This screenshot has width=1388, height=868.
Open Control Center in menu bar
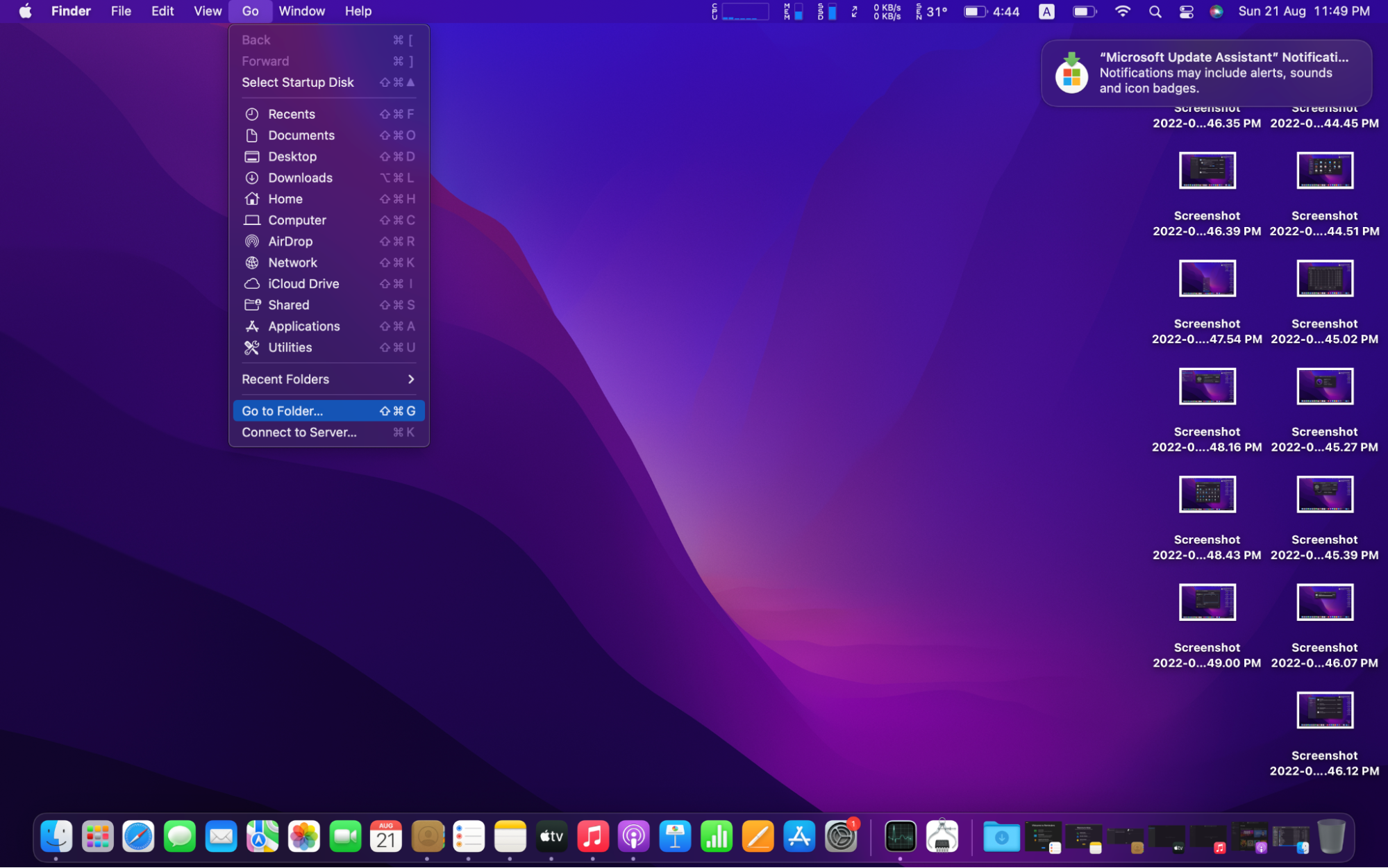point(1186,11)
